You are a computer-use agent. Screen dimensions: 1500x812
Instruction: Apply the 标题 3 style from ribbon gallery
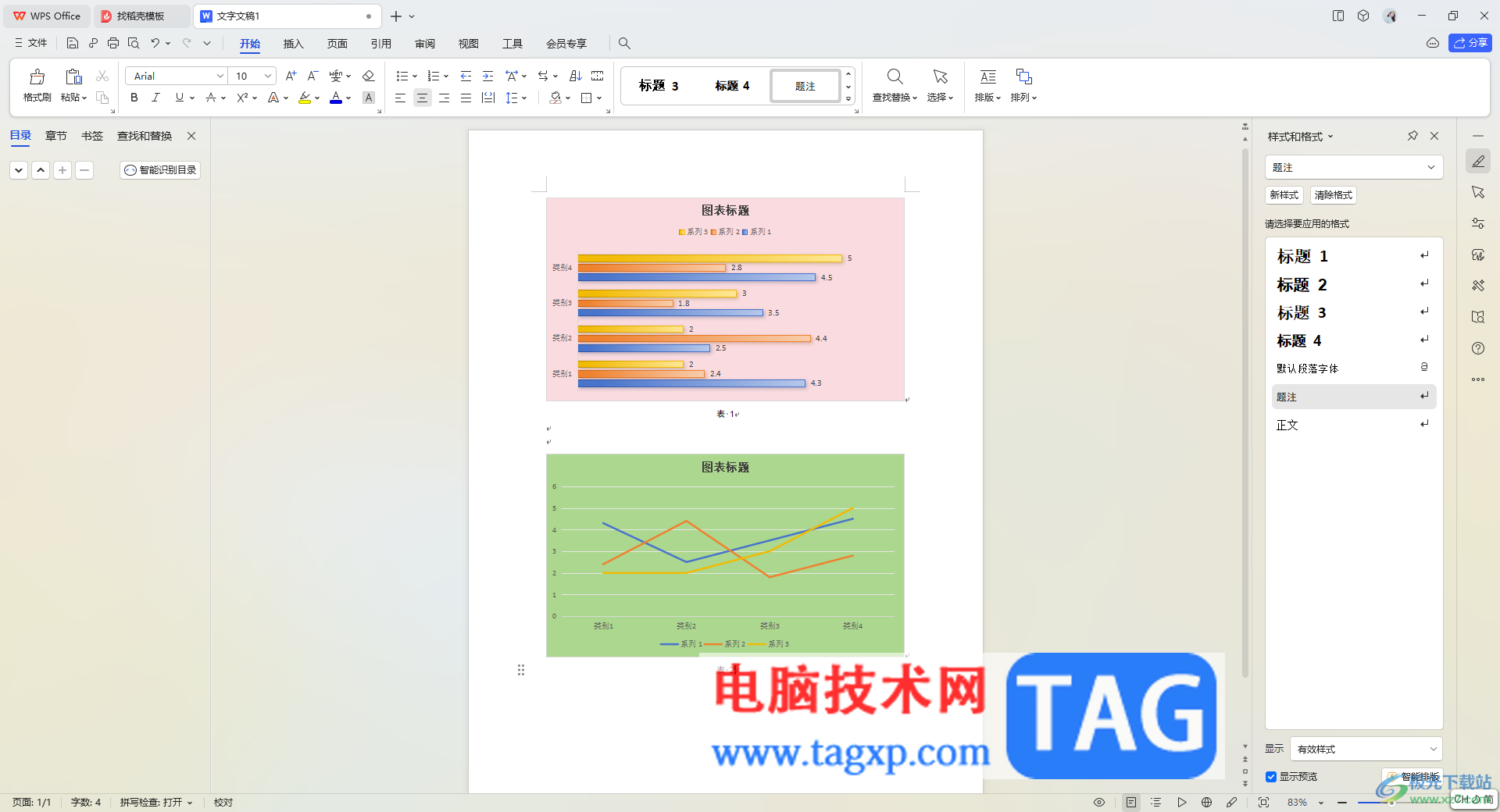[x=659, y=86]
